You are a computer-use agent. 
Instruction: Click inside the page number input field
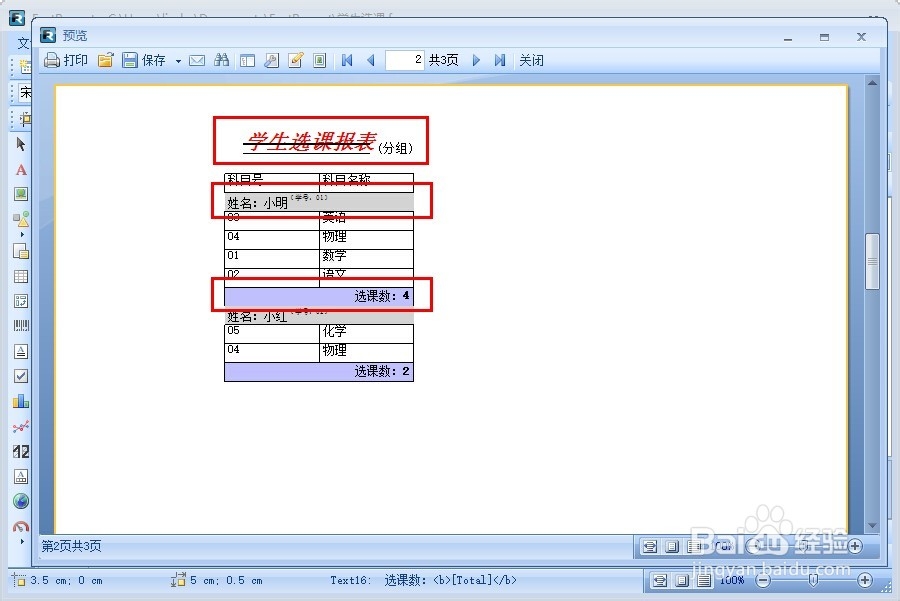405,60
